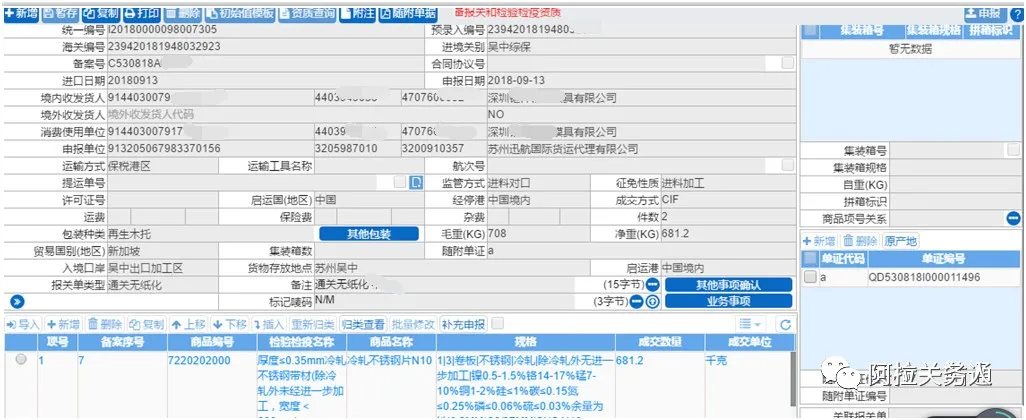The height and width of the screenshot is (420, 1026).
Task: Click the blue circle icon after (15字节)
Action: pos(652,285)
